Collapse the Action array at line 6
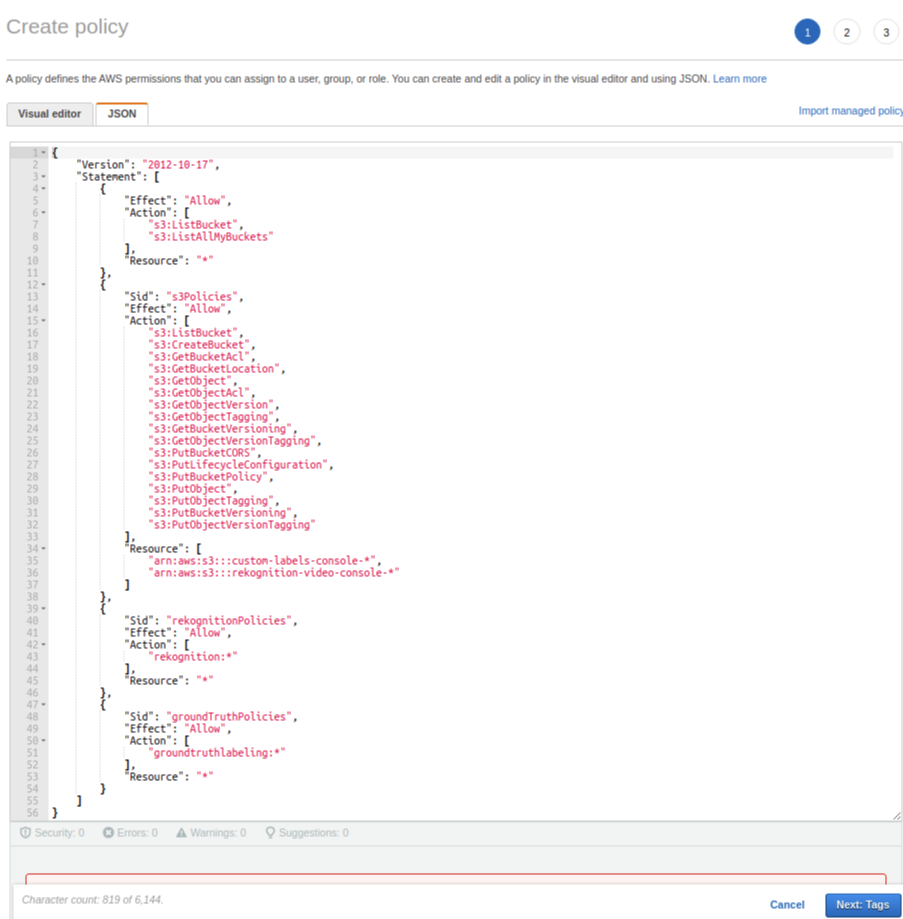The image size is (903, 919). [x=43, y=213]
